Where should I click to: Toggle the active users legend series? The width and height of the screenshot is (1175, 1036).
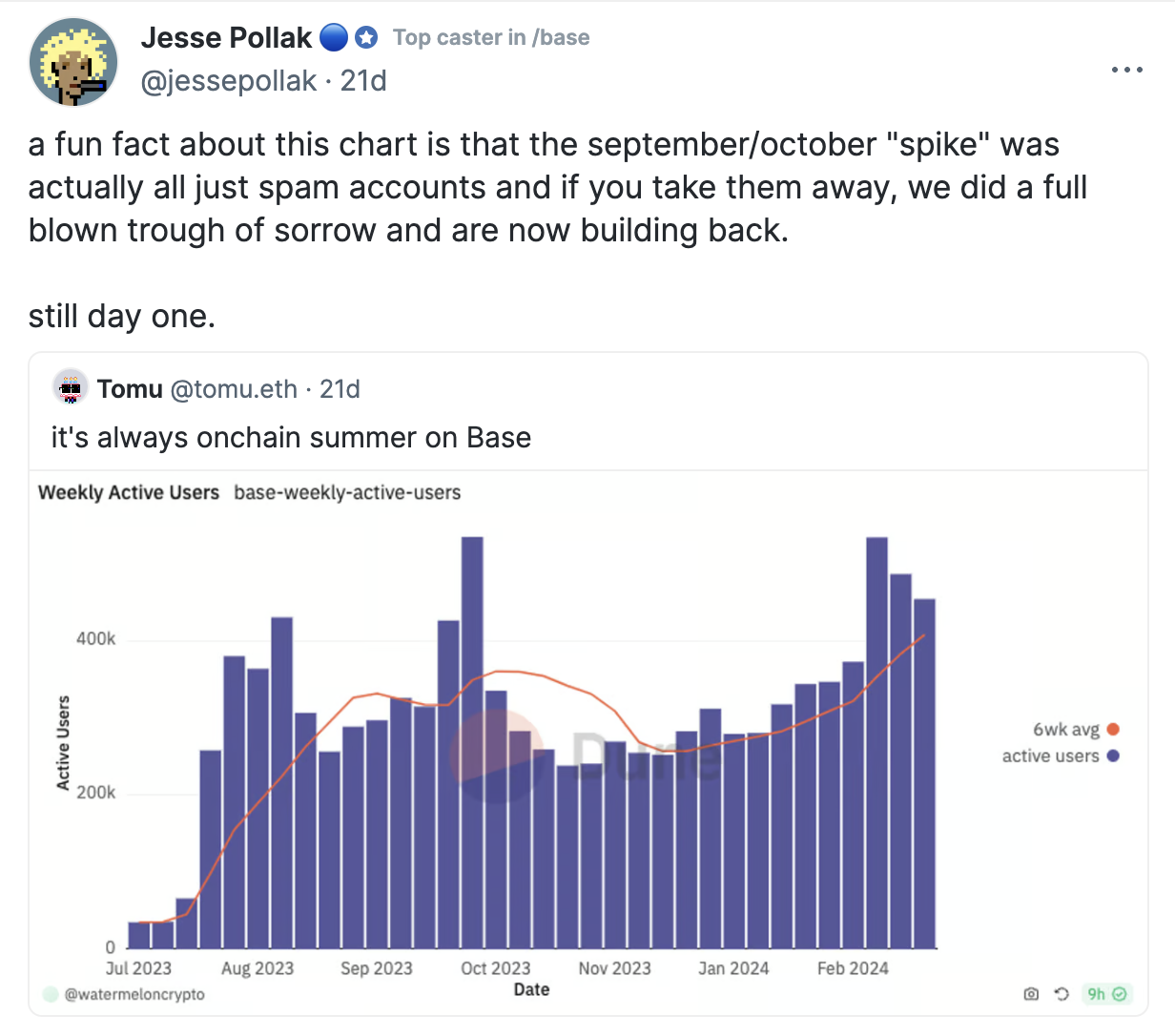click(x=1060, y=756)
